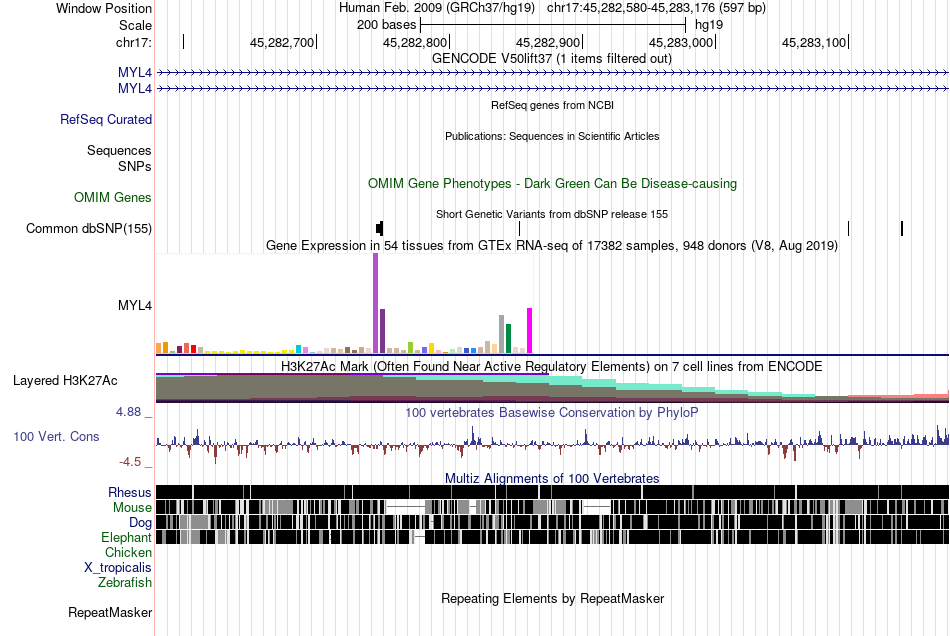The width and height of the screenshot is (950, 636).
Task: Open the Layered H3K27Ac track label
Action: point(65,380)
